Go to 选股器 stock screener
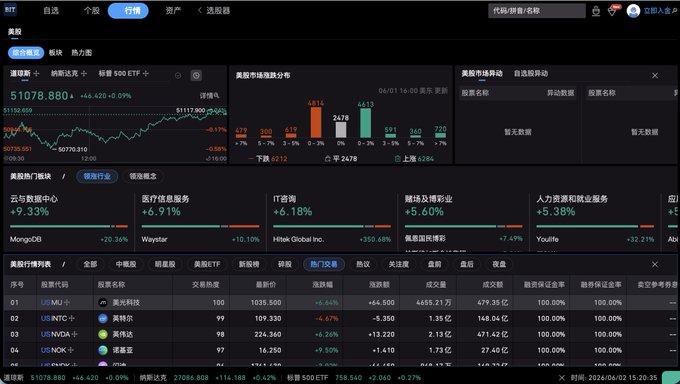This screenshot has height=384, width=680. click(218, 10)
